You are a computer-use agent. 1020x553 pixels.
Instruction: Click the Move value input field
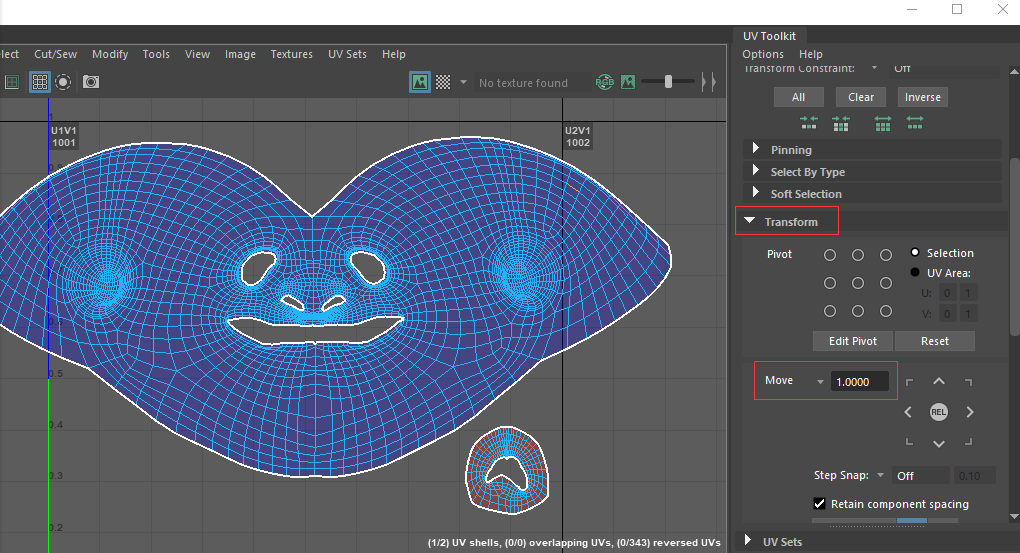[x=859, y=382]
